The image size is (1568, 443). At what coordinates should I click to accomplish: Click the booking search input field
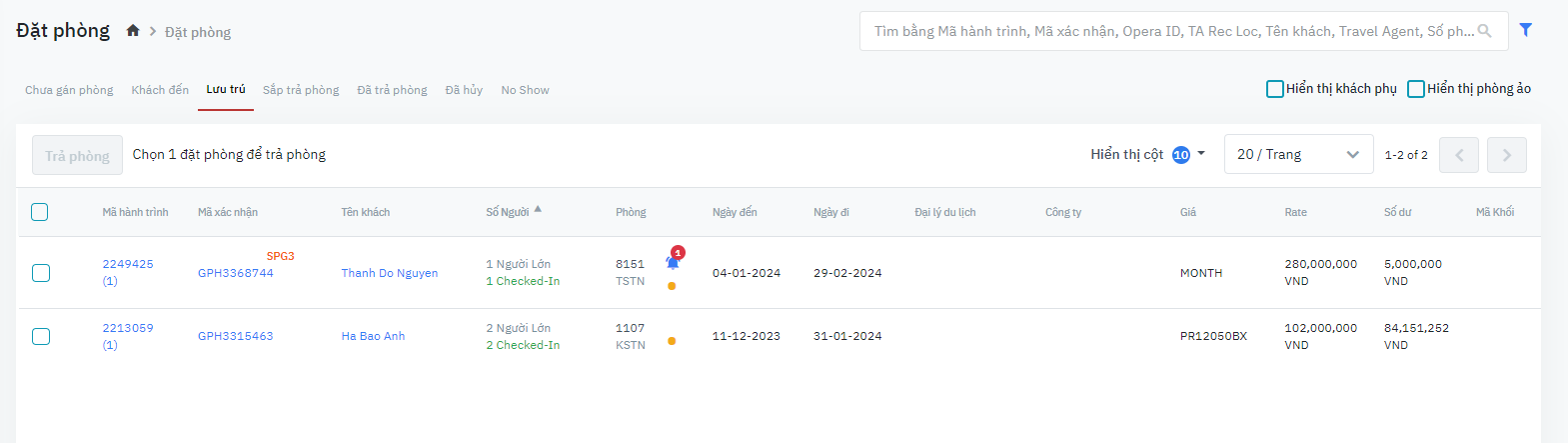coord(1169,31)
